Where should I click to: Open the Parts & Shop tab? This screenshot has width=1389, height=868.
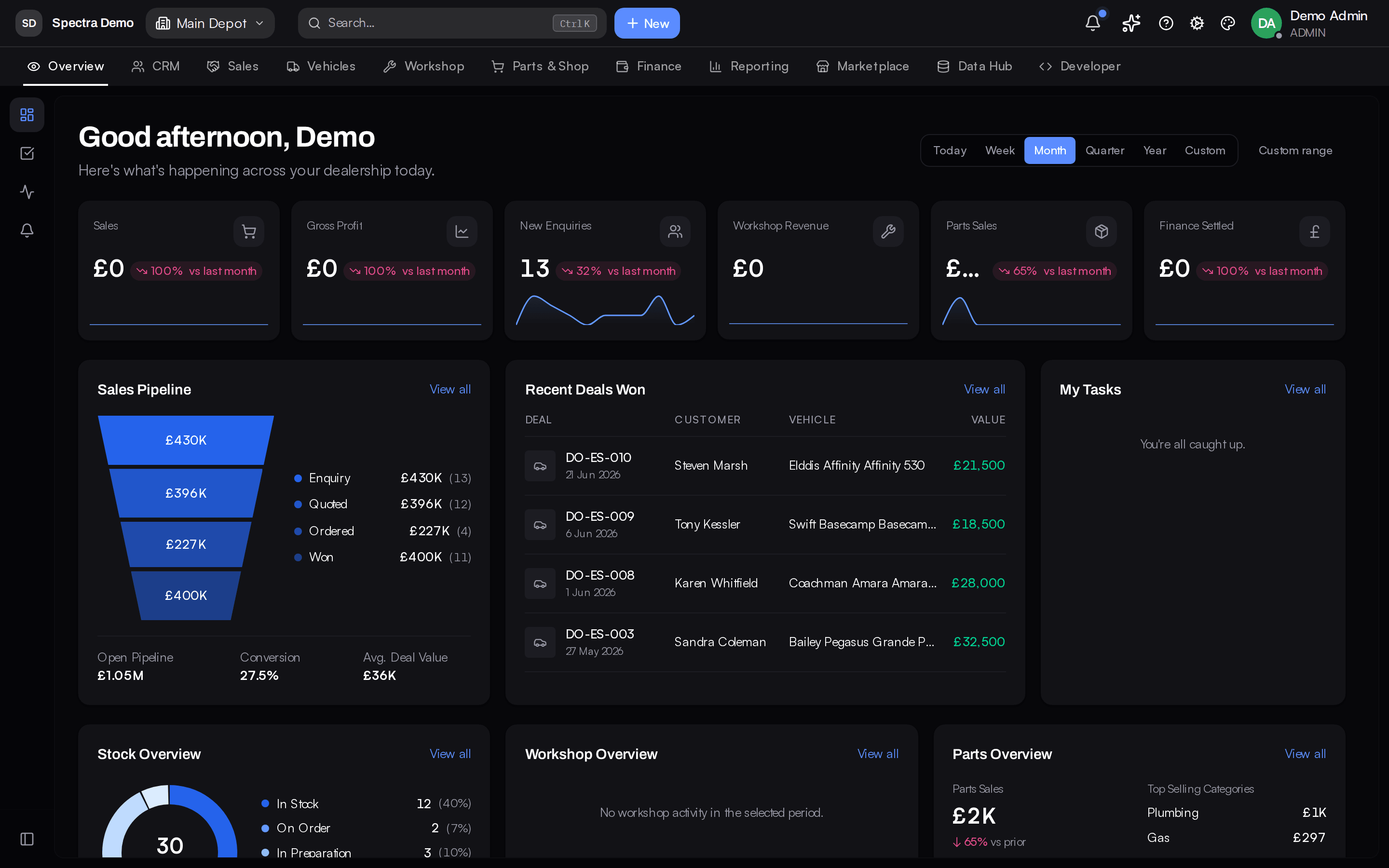(540, 67)
